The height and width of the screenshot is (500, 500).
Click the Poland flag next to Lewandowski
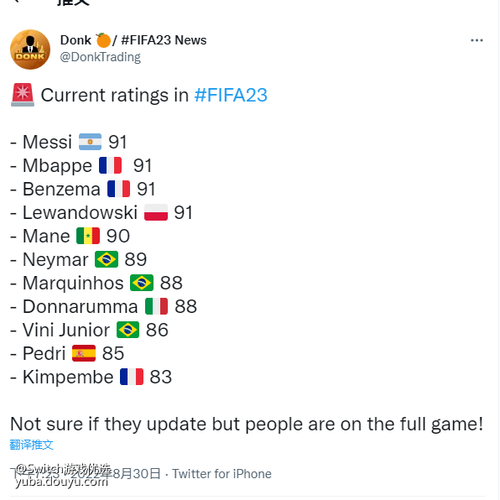(x=156, y=213)
